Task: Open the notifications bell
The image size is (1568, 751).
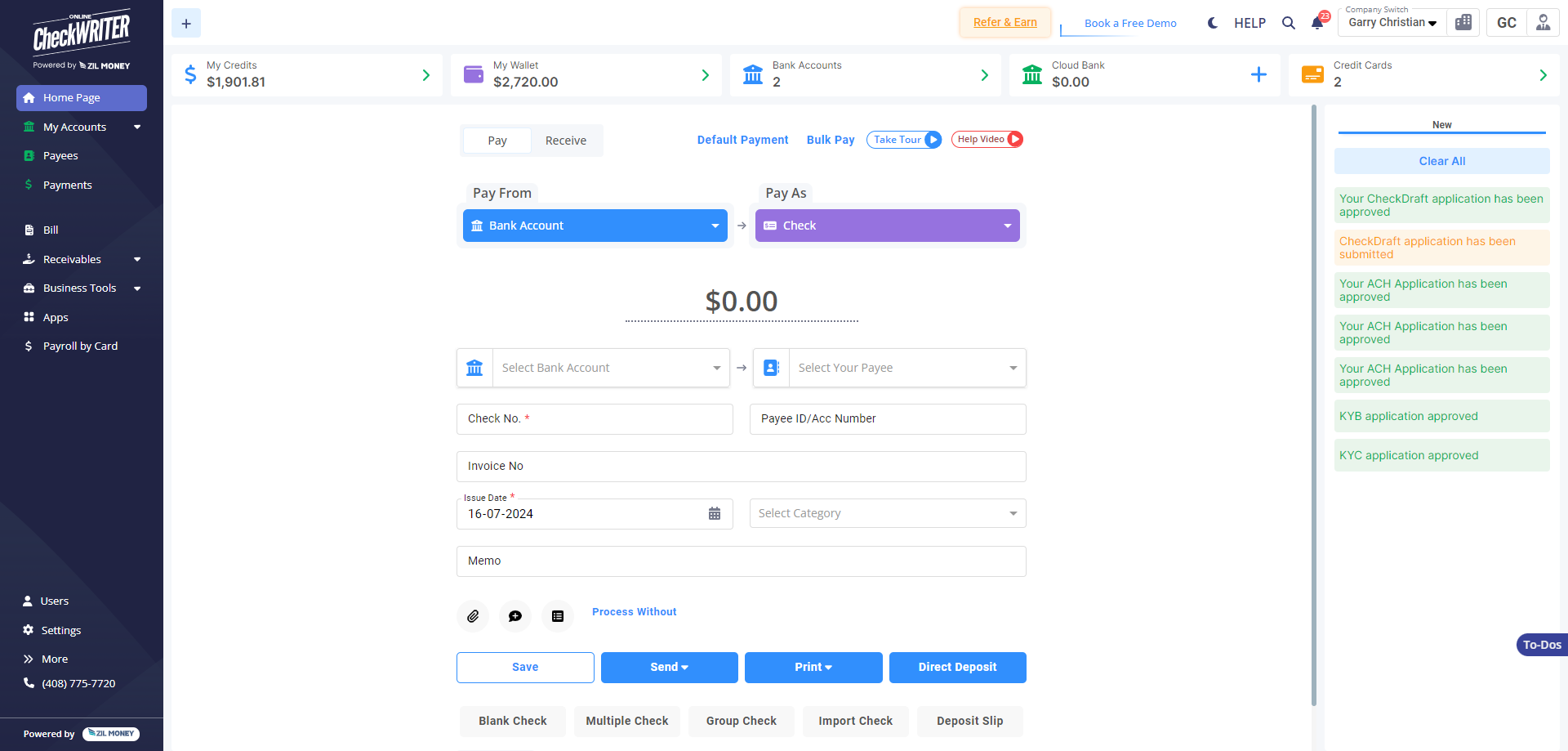Action: [x=1317, y=23]
